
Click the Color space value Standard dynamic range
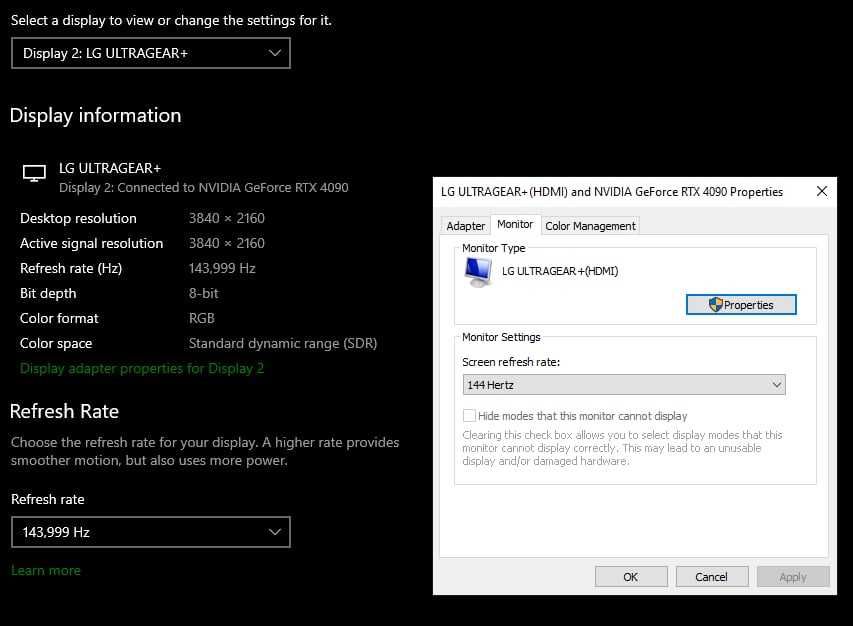(x=283, y=343)
